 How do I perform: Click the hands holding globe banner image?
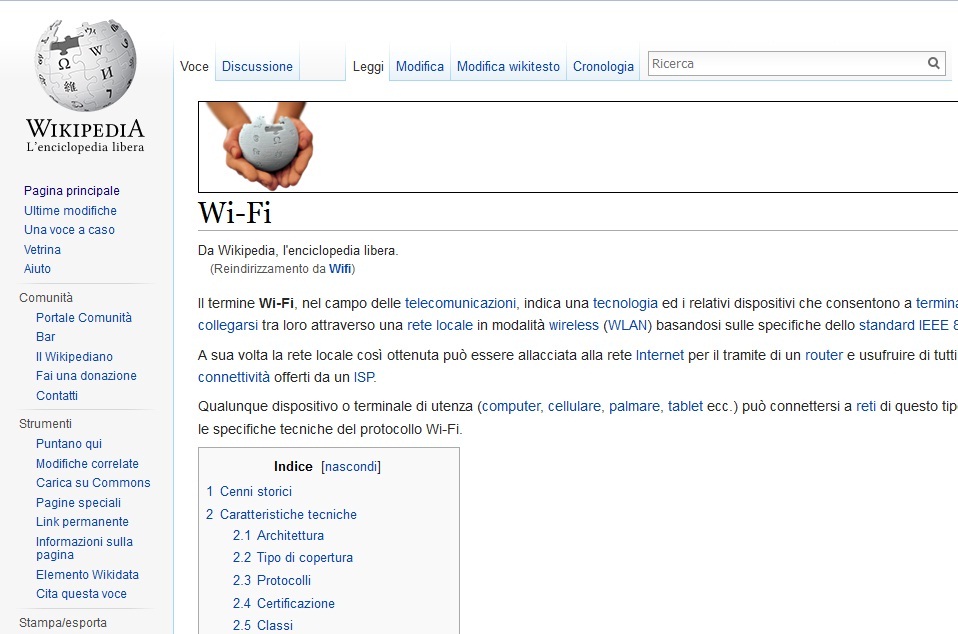(x=268, y=147)
